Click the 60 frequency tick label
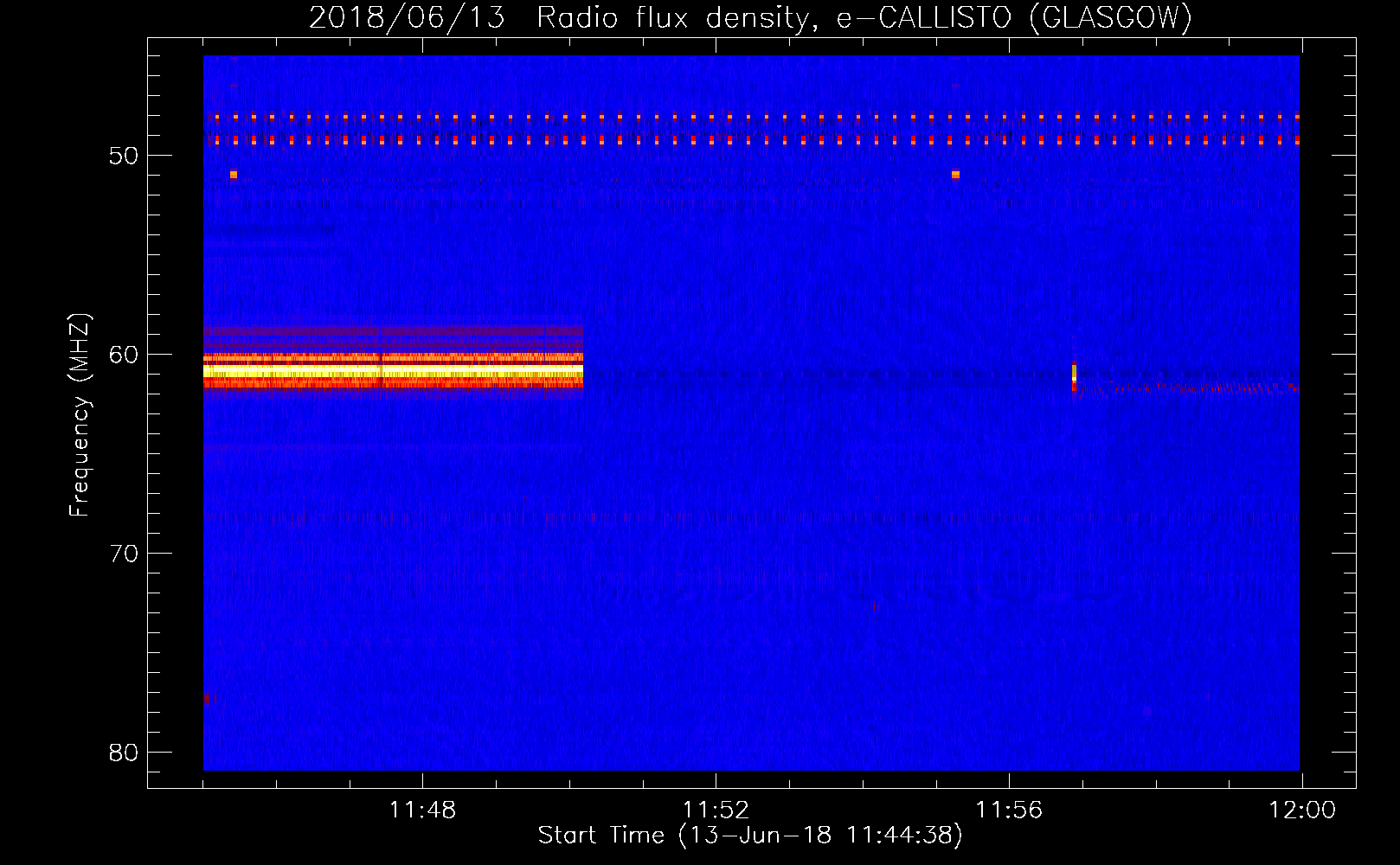This screenshot has height=865, width=1400. coord(124,355)
